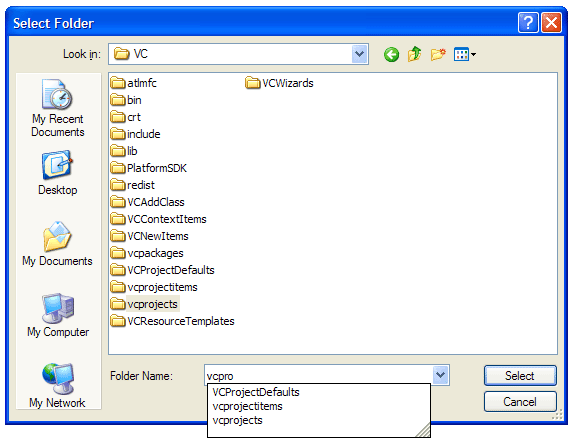This screenshot has height=441, width=575.
Task: Click the Cancel button
Action: pos(520,402)
